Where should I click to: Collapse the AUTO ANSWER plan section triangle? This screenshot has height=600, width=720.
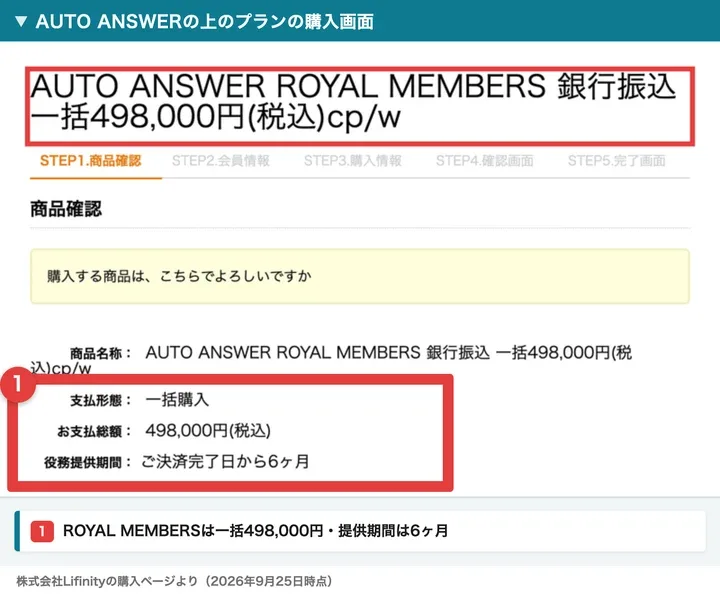tap(21, 21)
